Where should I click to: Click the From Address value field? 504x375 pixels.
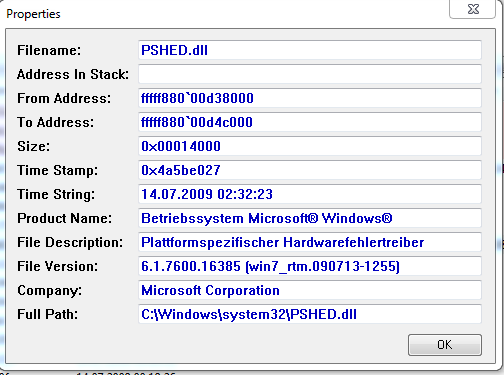310,98
